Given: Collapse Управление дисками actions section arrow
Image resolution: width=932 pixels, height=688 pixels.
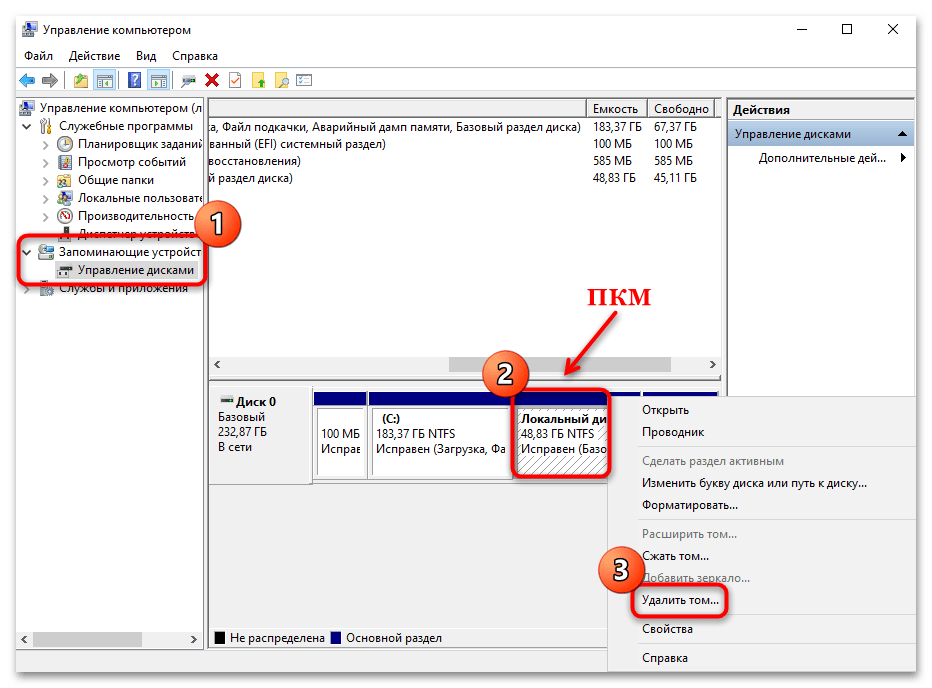Looking at the screenshot, I should click(x=902, y=134).
